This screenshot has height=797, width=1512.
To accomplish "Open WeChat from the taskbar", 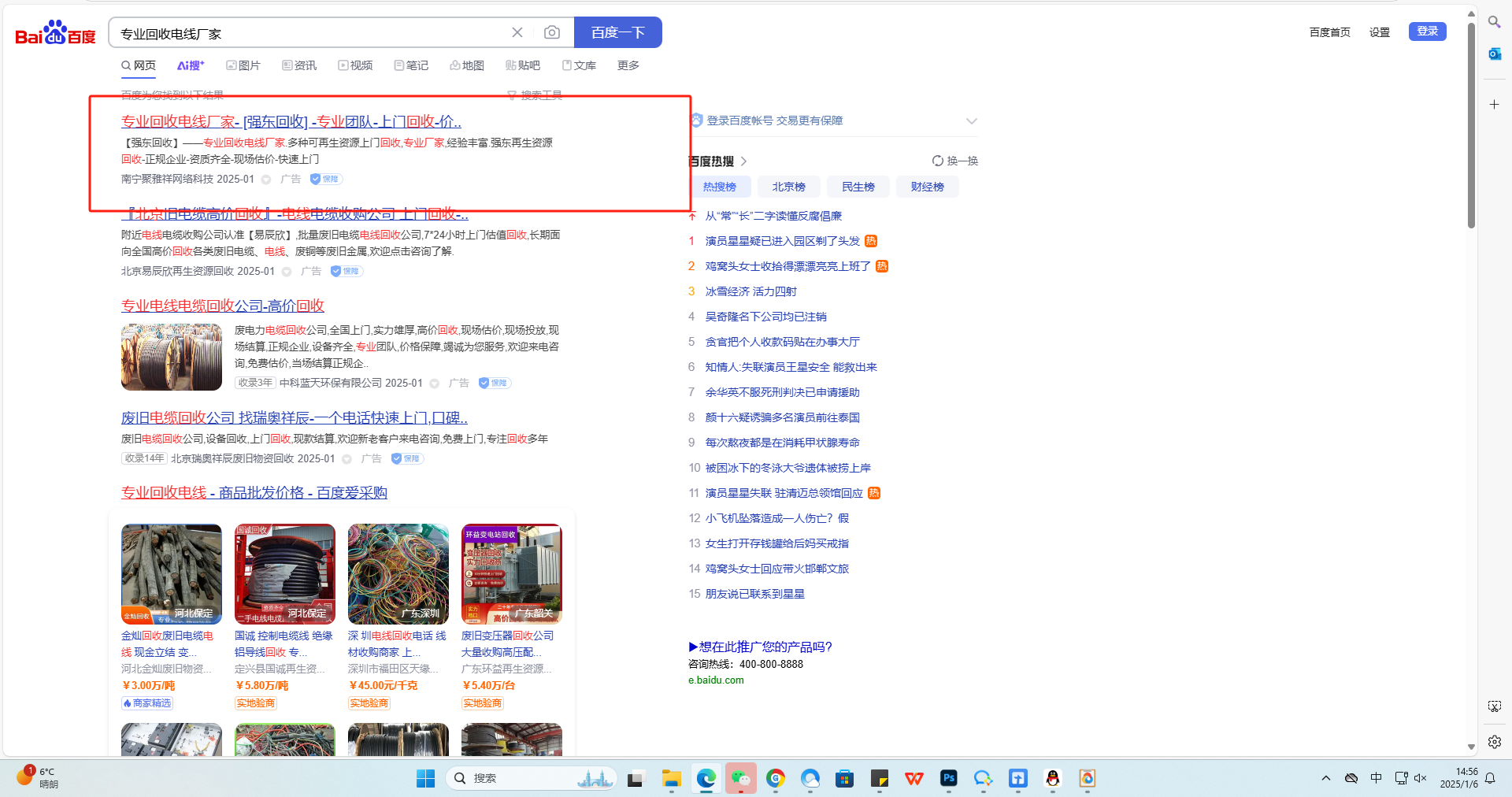I will tap(740, 778).
